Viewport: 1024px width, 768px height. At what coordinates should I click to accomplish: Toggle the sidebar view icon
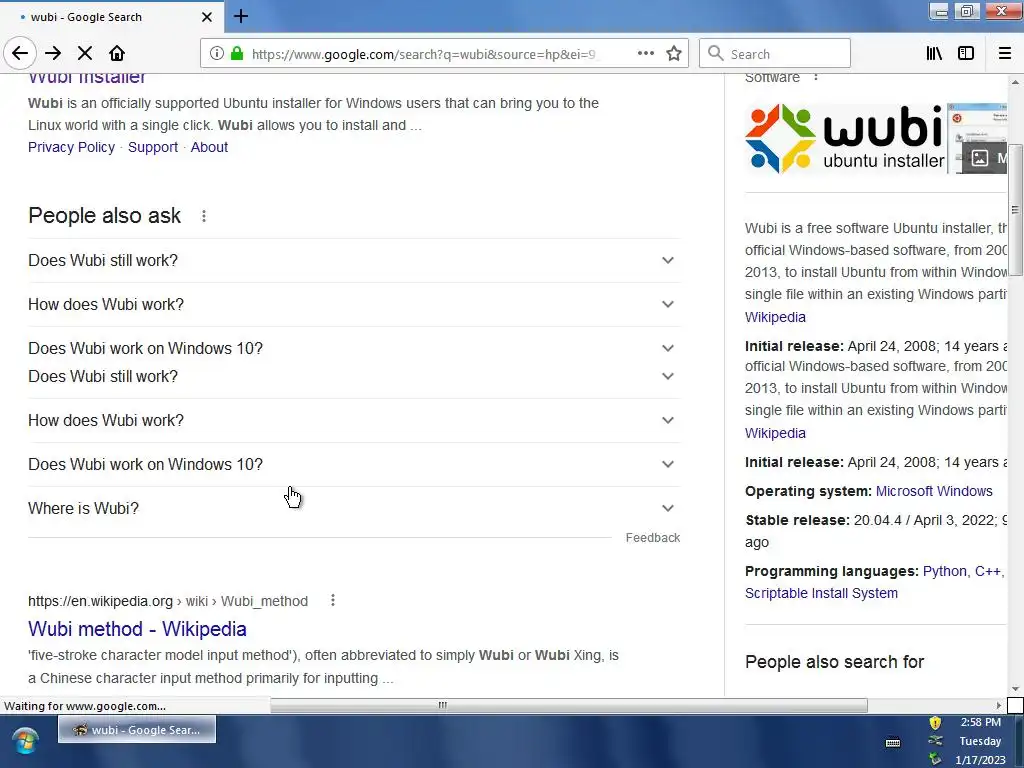click(x=966, y=54)
